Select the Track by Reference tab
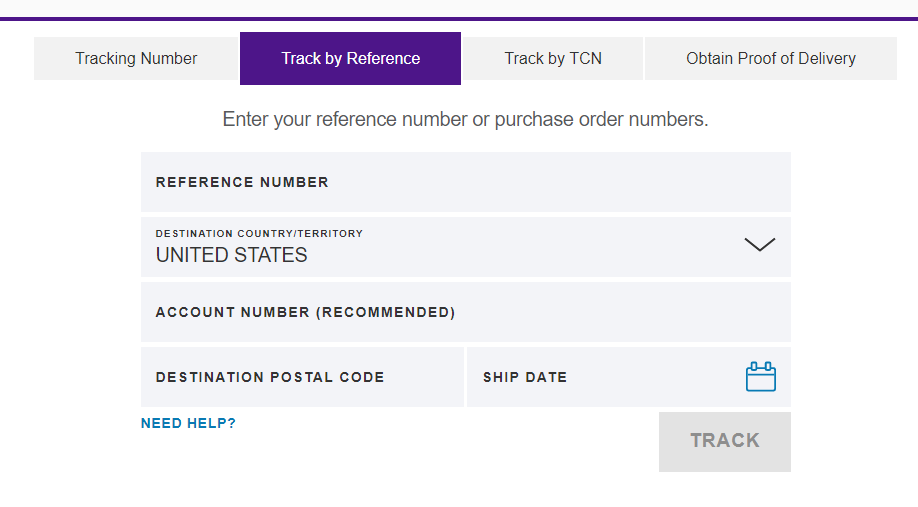Image resolution: width=918 pixels, height=507 pixels. pyautogui.click(x=350, y=58)
